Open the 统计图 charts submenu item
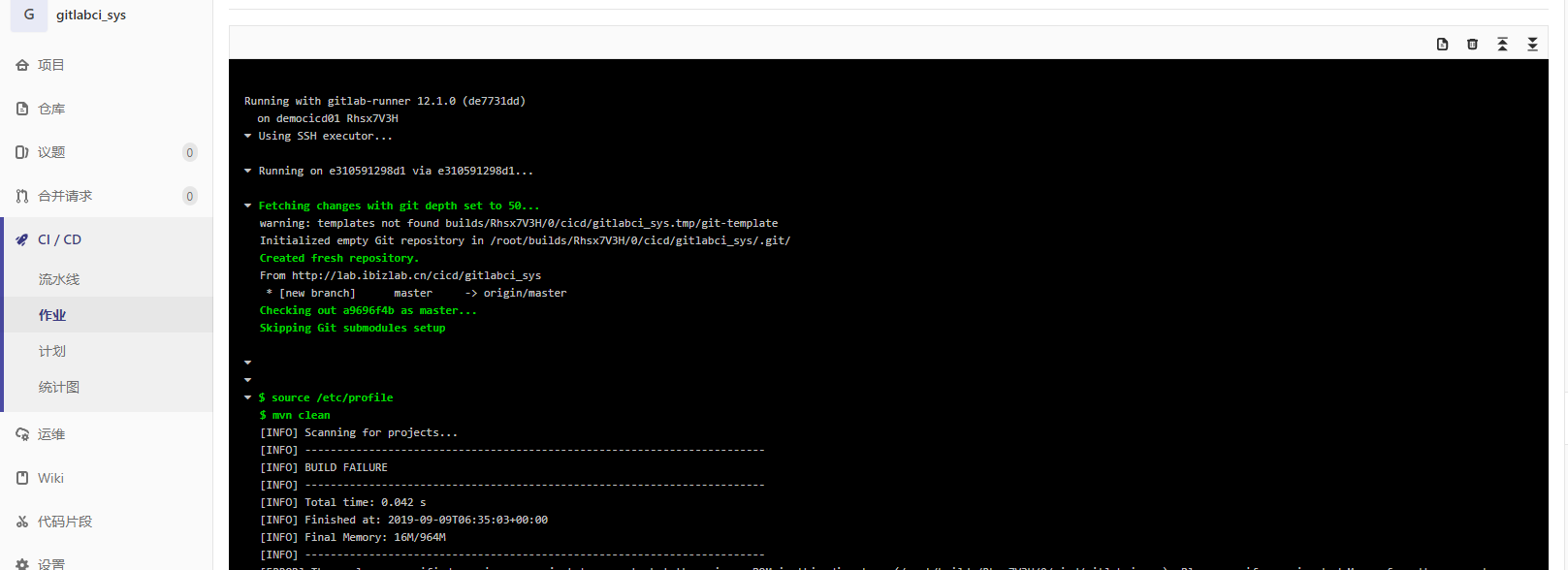The image size is (1568, 570). 59,387
